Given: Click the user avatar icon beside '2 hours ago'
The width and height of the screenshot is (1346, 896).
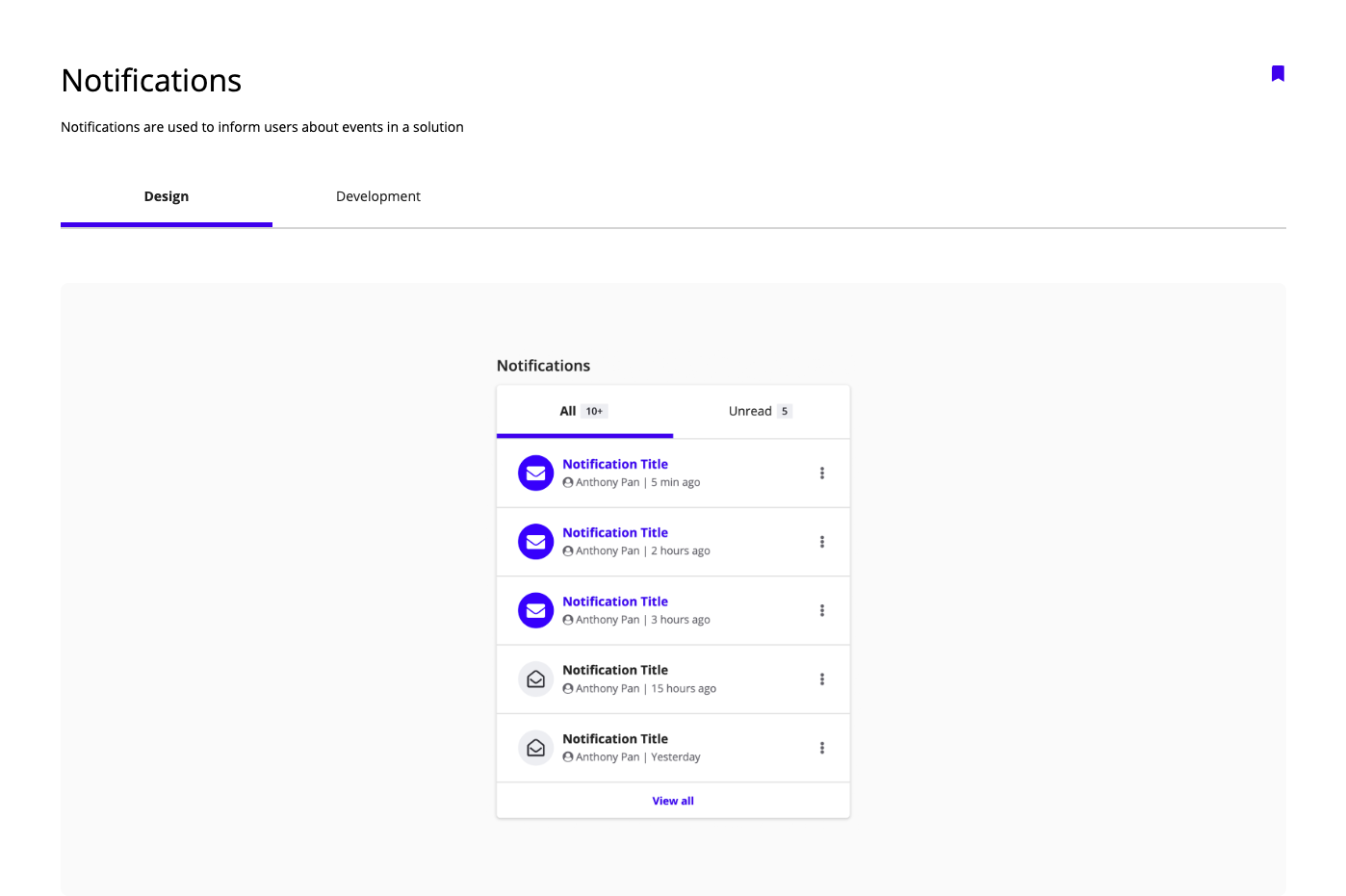Looking at the screenshot, I should pos(568,550).
